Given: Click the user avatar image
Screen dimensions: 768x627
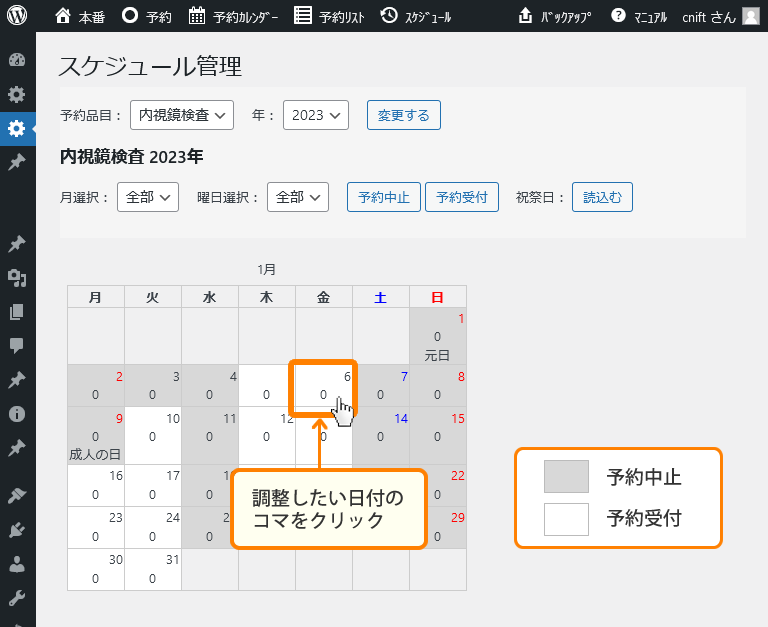Looking at the screenshot, I should [751, 16].
